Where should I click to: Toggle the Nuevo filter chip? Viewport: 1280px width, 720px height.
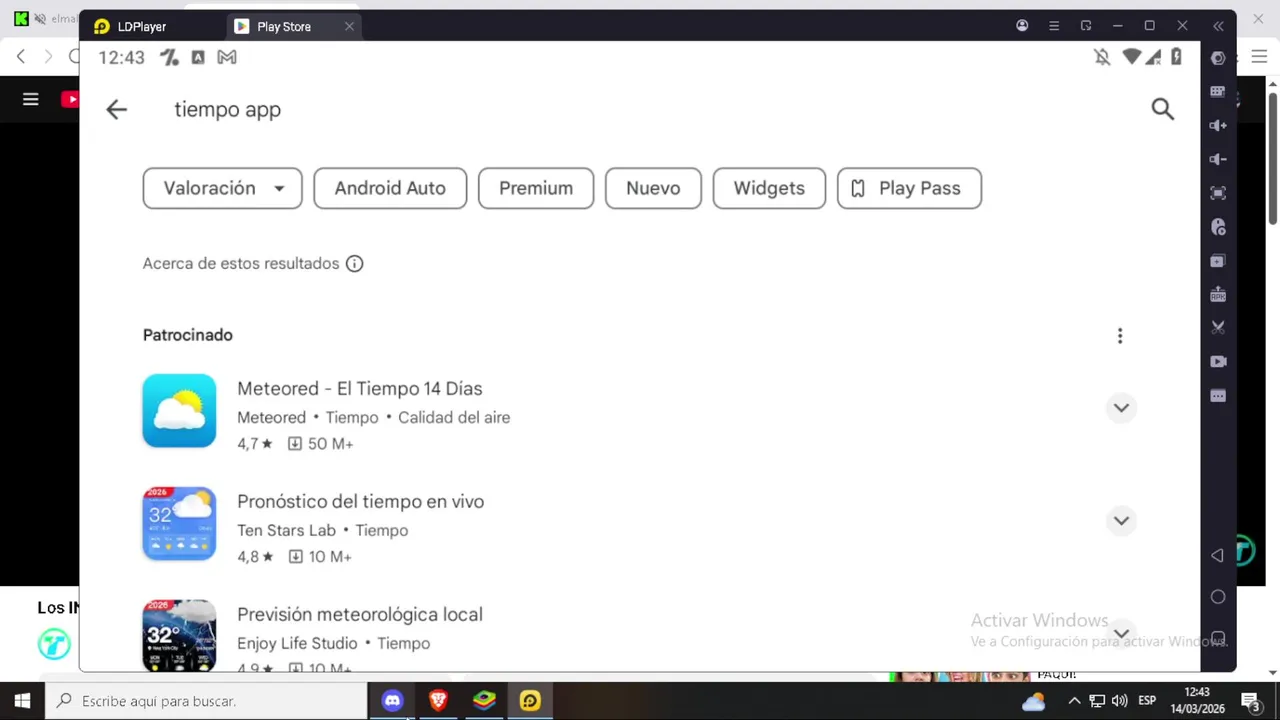(x=653, y=188)
